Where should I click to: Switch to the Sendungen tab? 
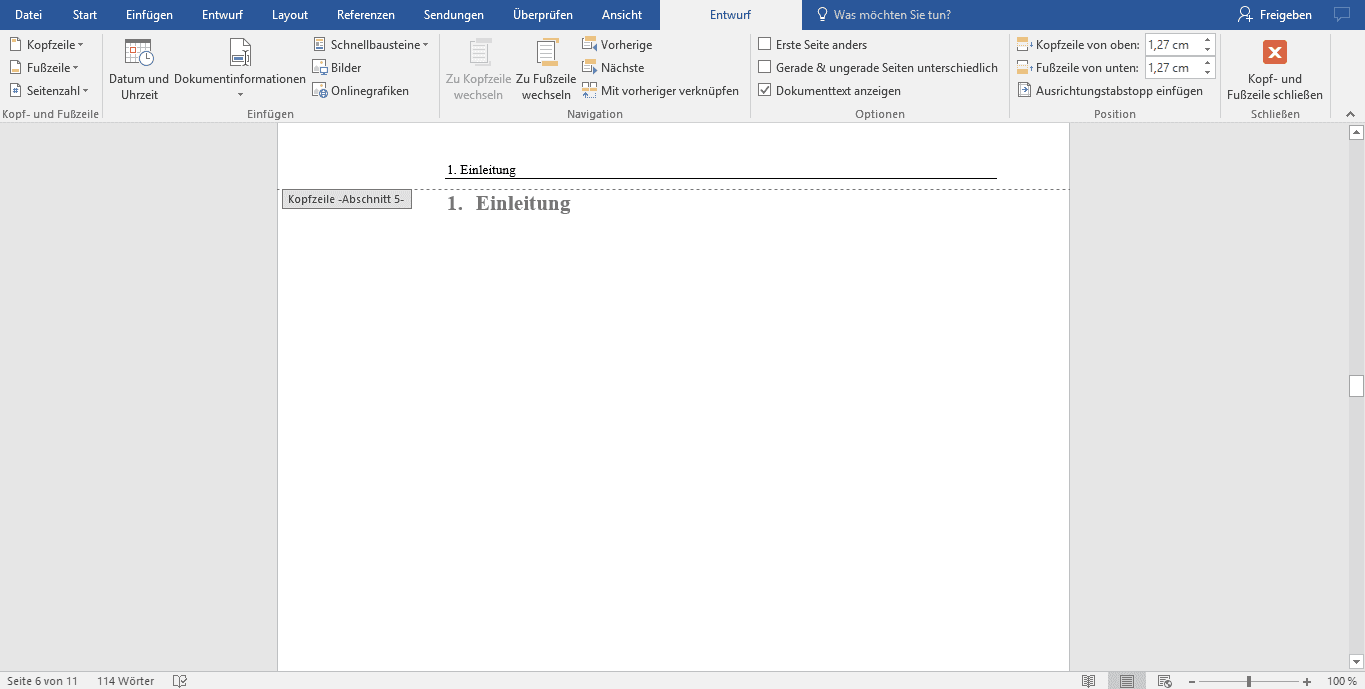click(454, 15)
